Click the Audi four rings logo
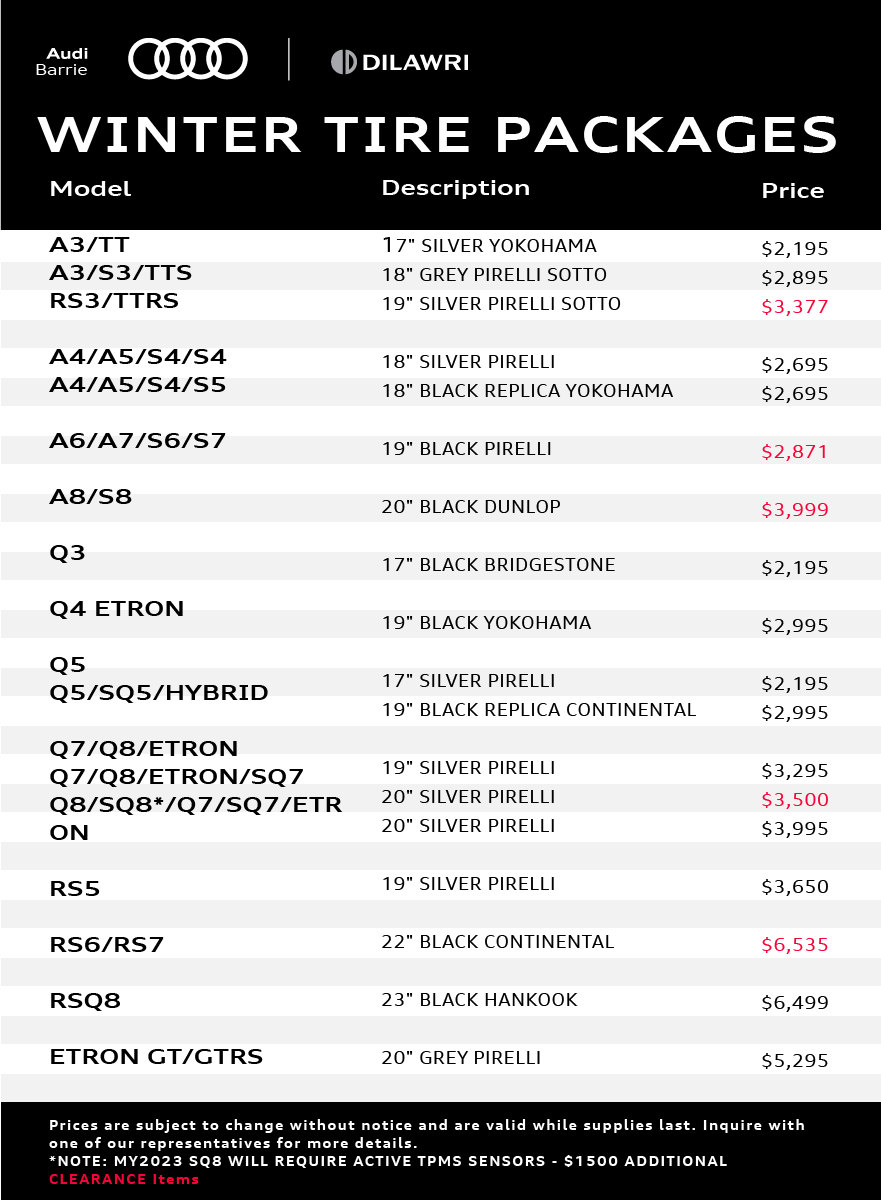 [187, 59]
